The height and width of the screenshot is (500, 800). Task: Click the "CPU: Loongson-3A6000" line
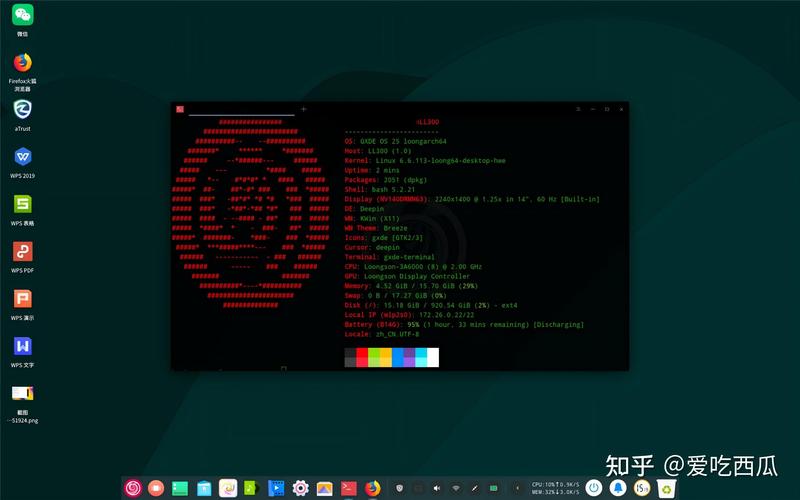(x=413, y=267)
